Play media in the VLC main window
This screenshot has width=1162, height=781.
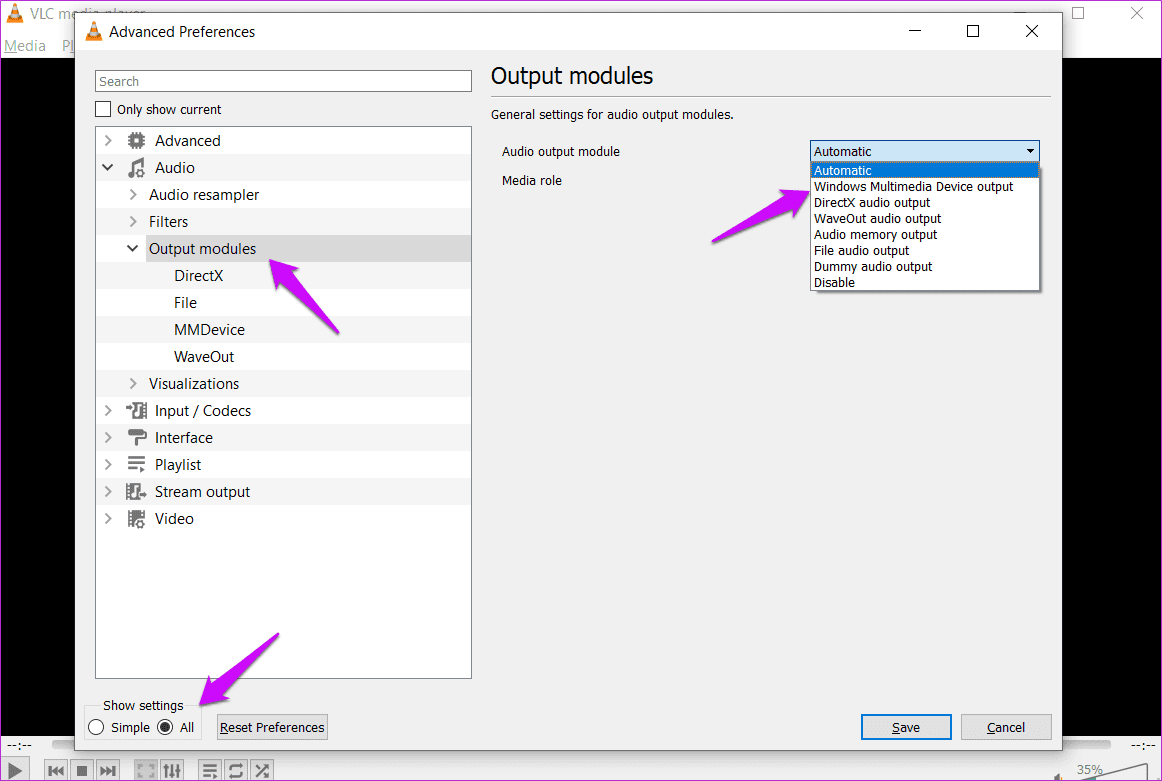15,771
